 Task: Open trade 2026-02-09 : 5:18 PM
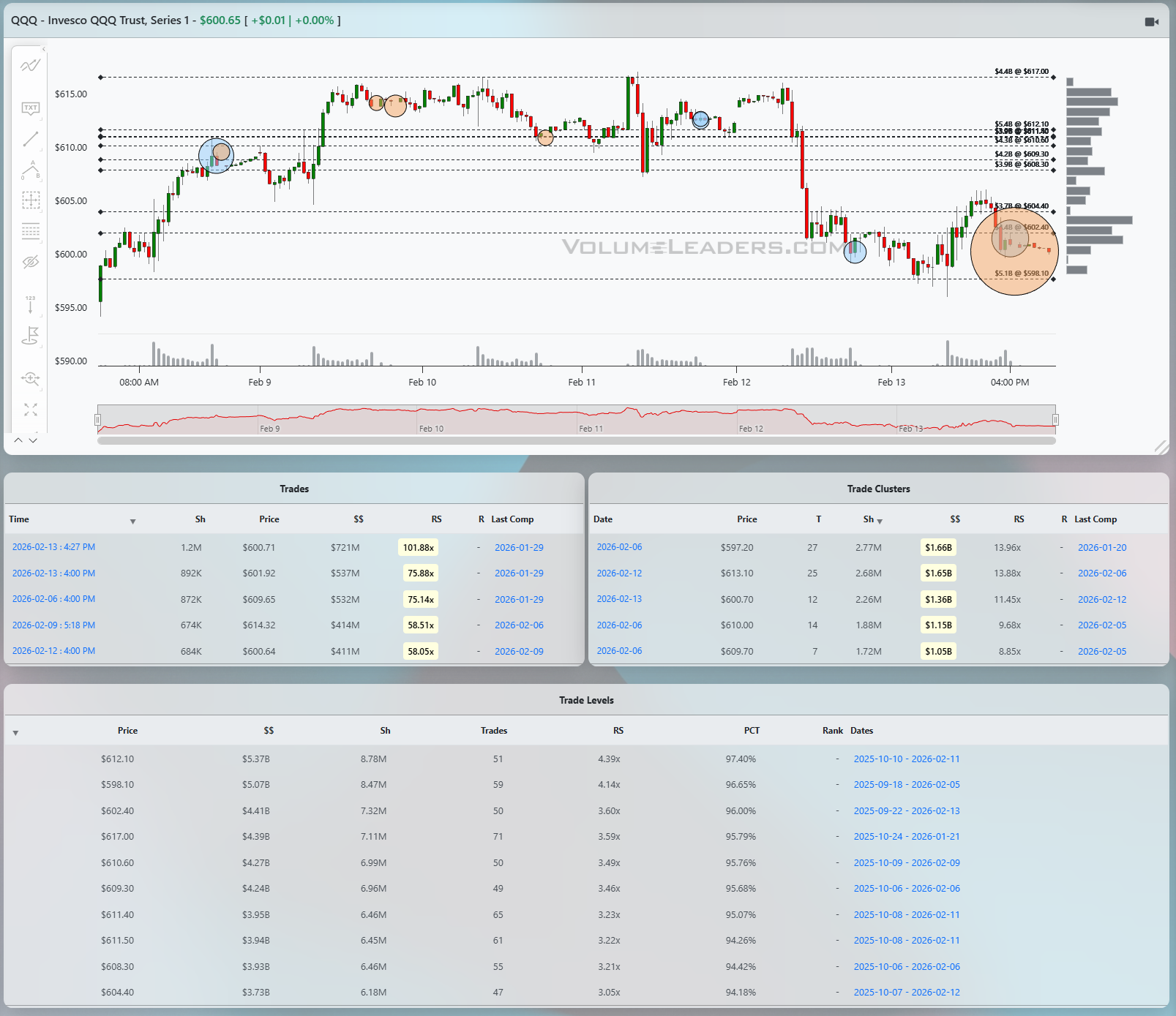coord(53,625)
